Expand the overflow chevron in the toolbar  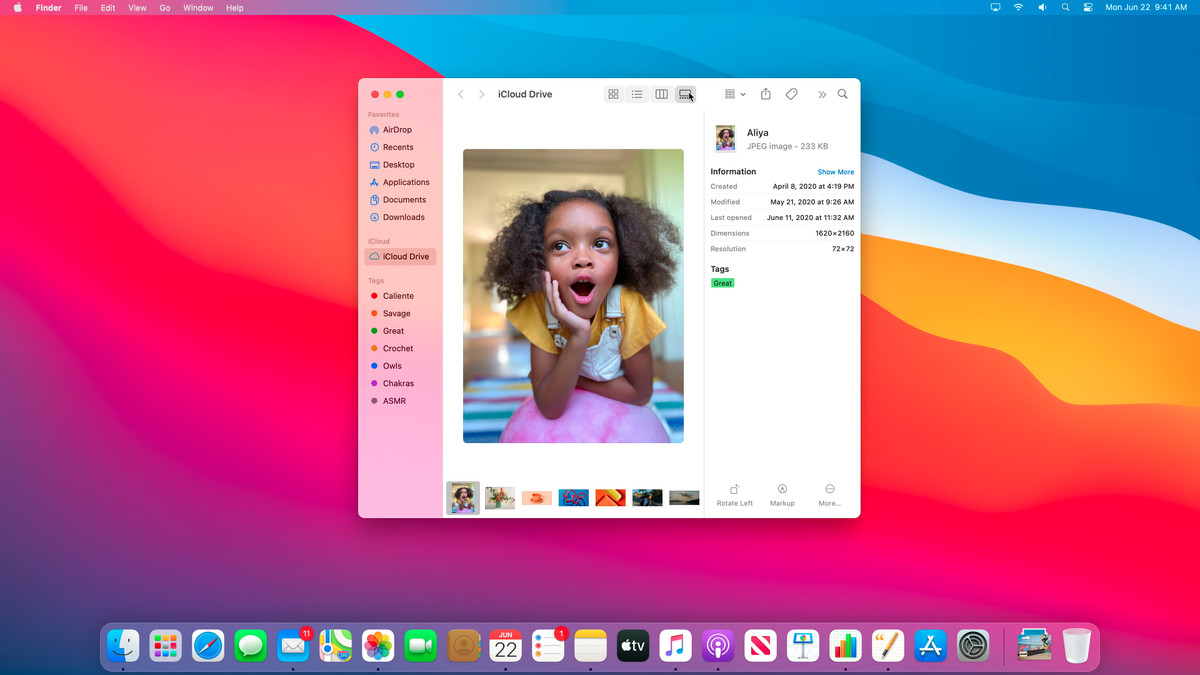(x=821, y=93)
